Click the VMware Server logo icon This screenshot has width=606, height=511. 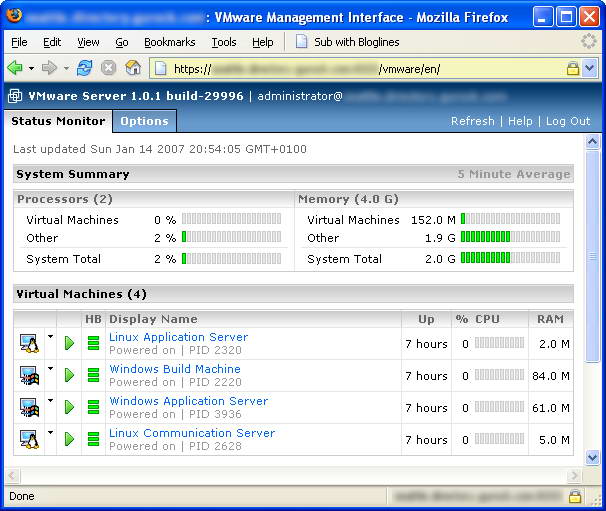(x=15, y=96)
